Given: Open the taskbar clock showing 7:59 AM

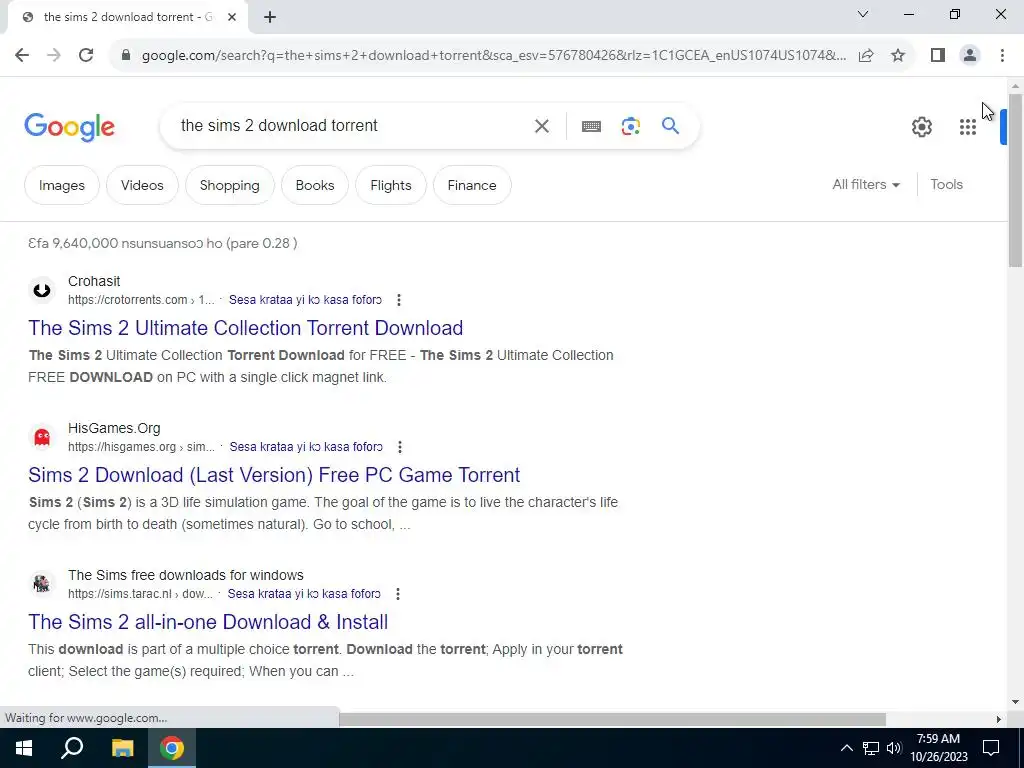Looking at the screenshot, I should (938, 748).
